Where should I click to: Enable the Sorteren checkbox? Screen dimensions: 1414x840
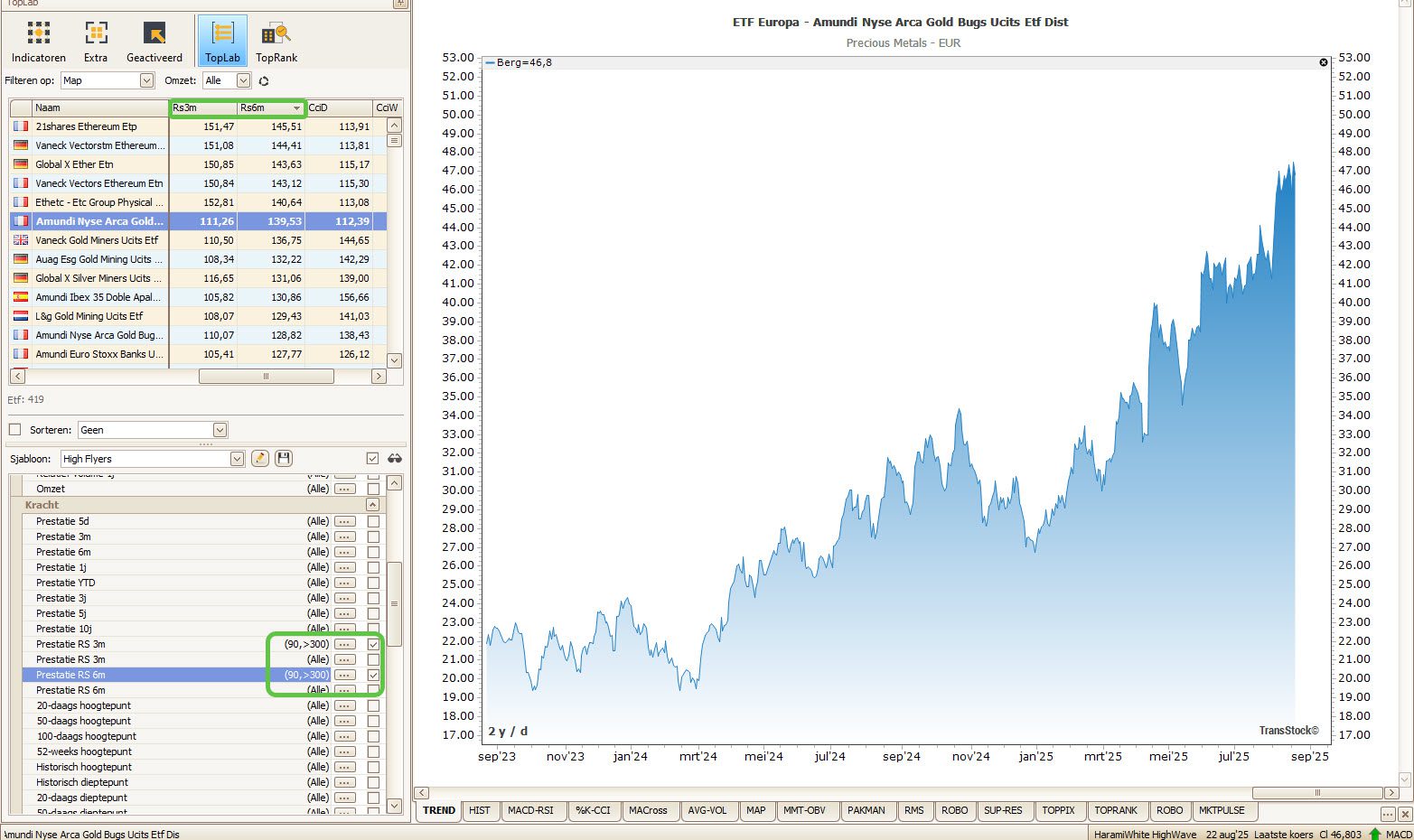coord(14,429)
